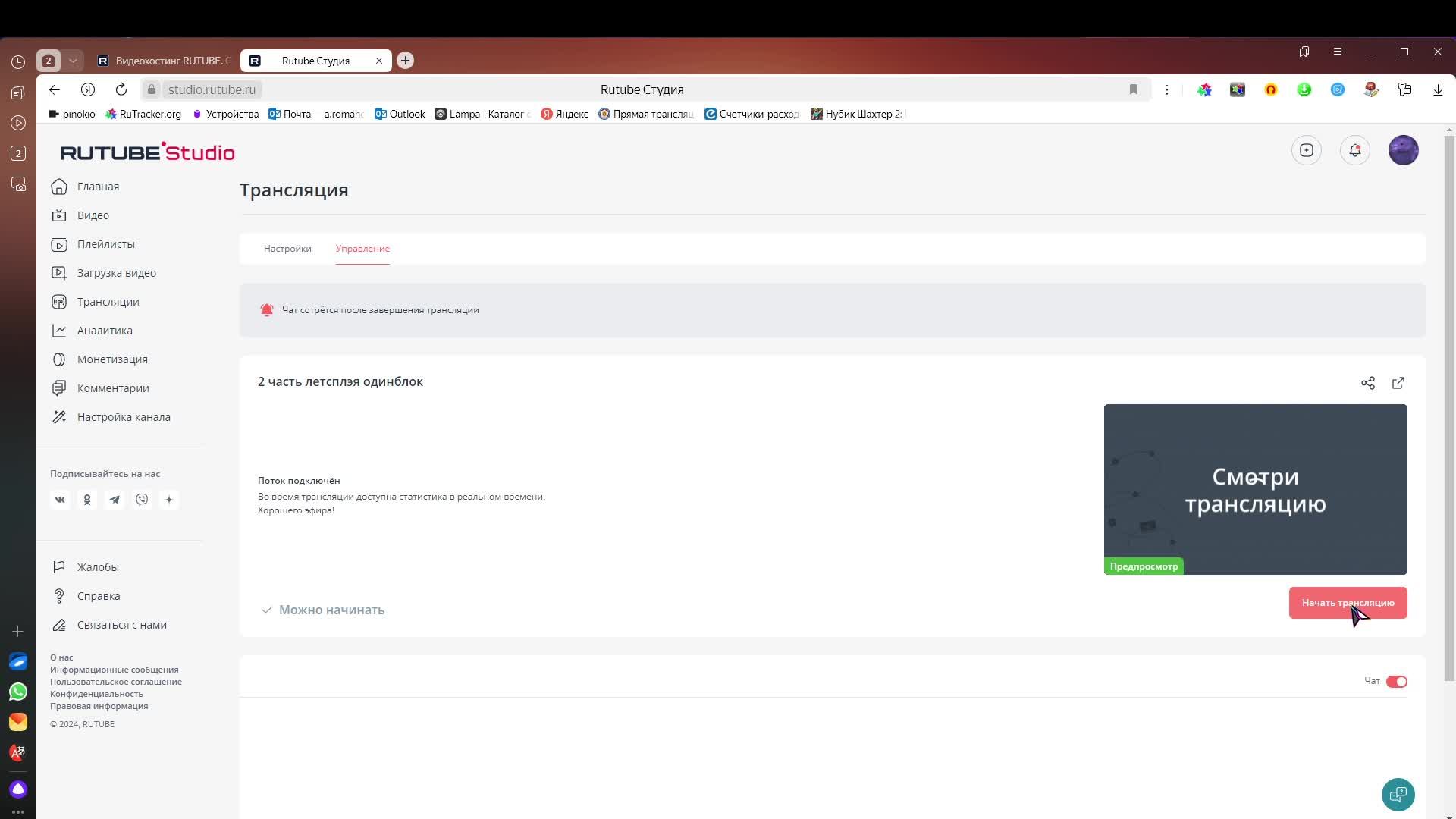Open the RuTracker.org bookmark
The width and height of the screenshot is (1456, 819).
tap(143, 114)
